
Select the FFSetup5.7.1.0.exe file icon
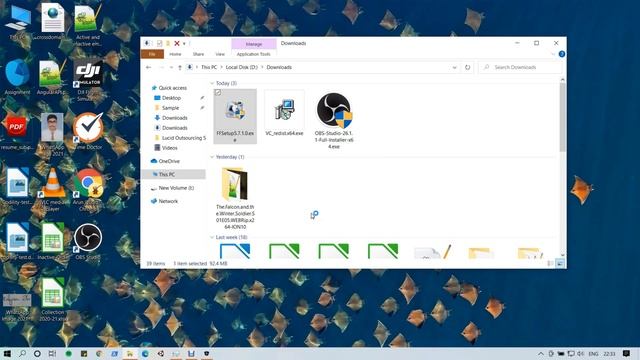coord(235,109)
